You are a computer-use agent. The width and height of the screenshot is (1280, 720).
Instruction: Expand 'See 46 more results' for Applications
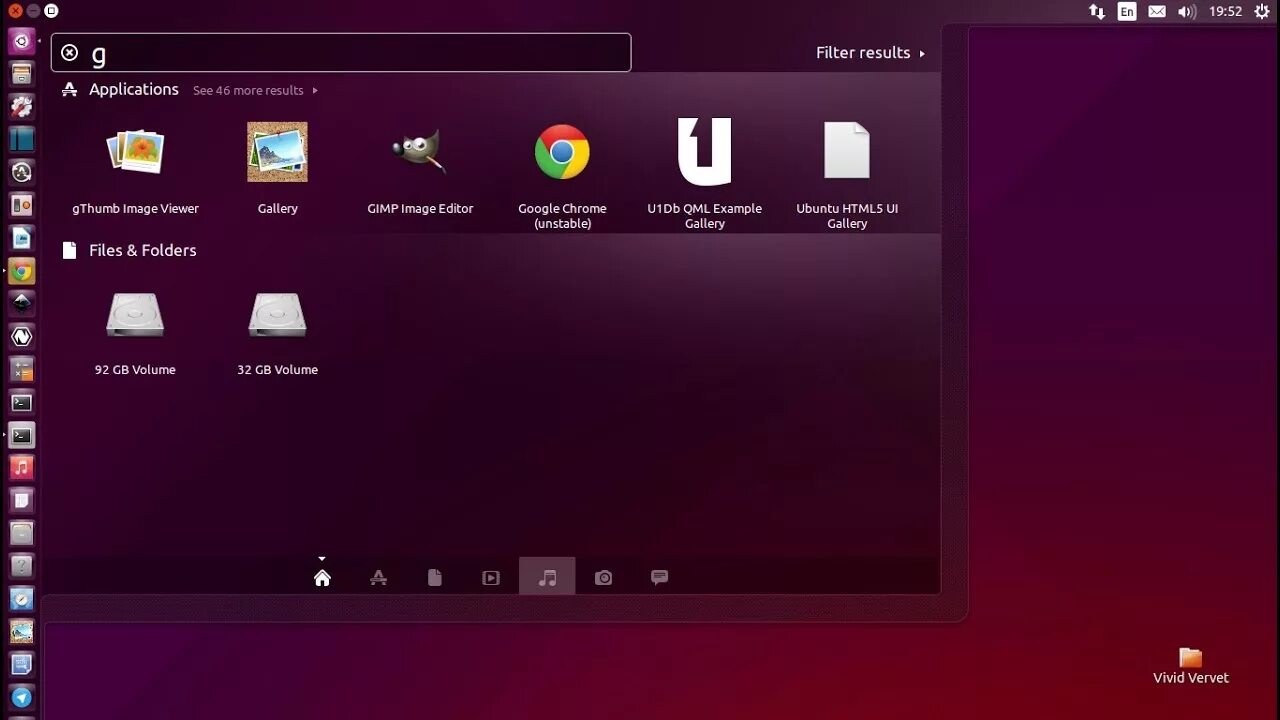click(x=255, y=90)
